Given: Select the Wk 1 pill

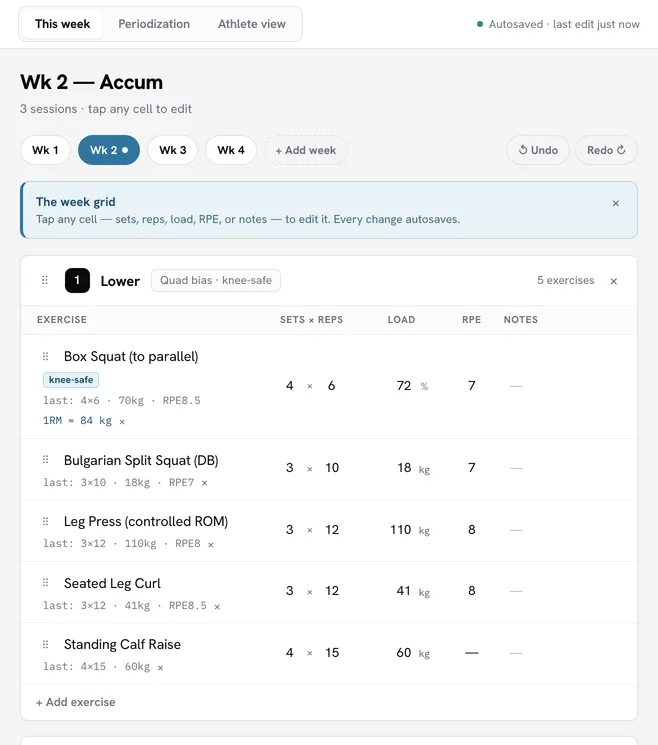Looking at the screenshot, I should pos(45,150).
